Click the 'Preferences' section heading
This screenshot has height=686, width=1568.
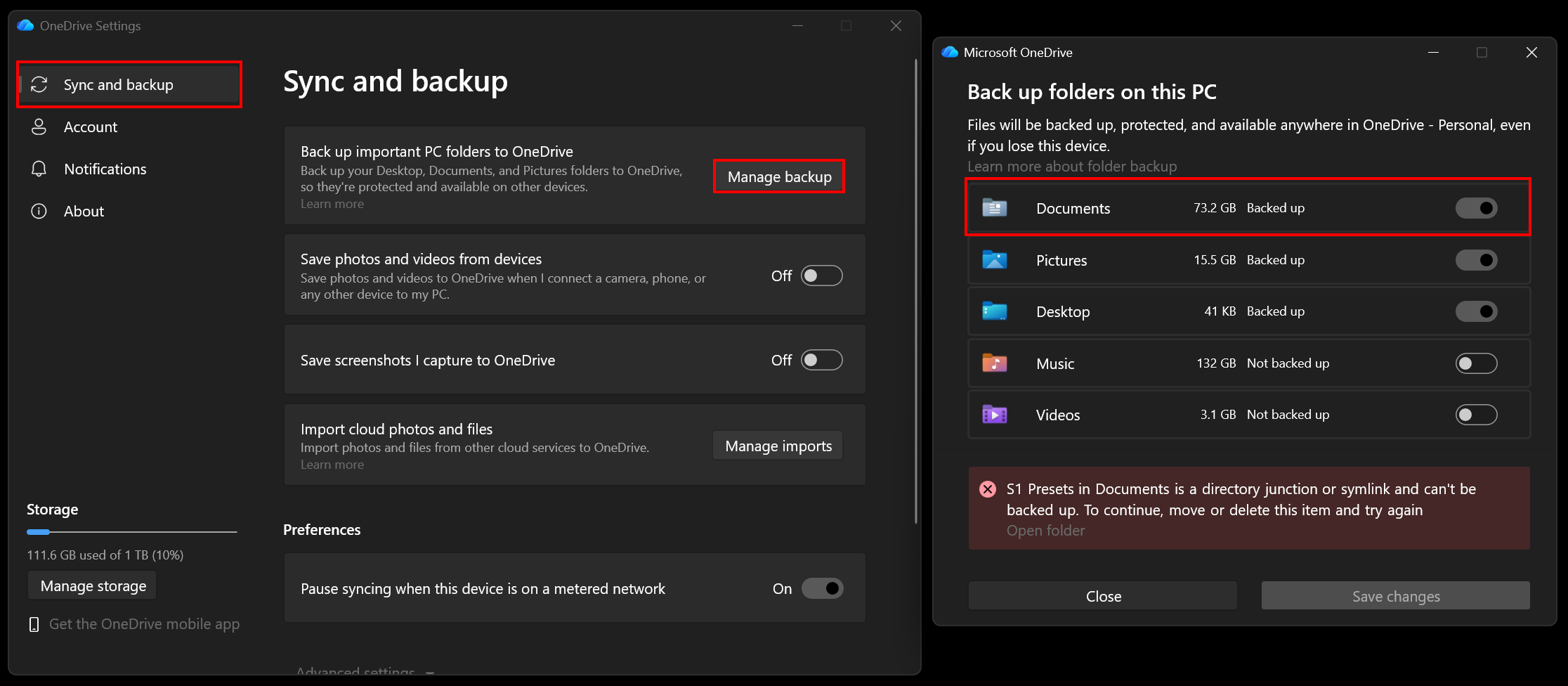[322, 530]
